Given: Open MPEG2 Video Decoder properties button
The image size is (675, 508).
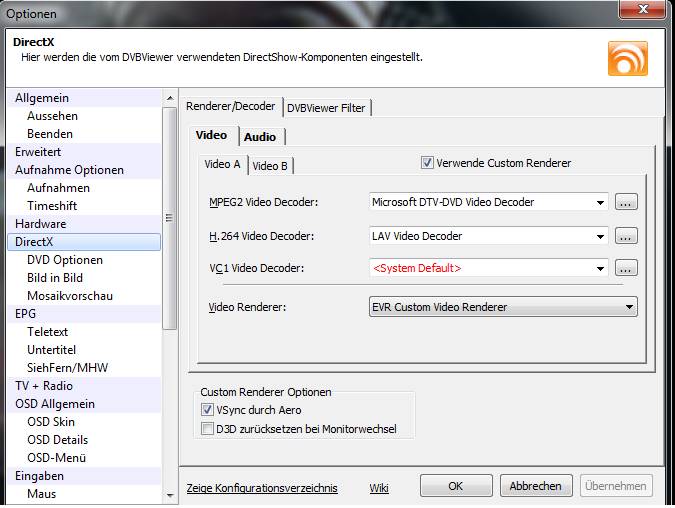Looking at the screenshot, I should click(626, 202).
